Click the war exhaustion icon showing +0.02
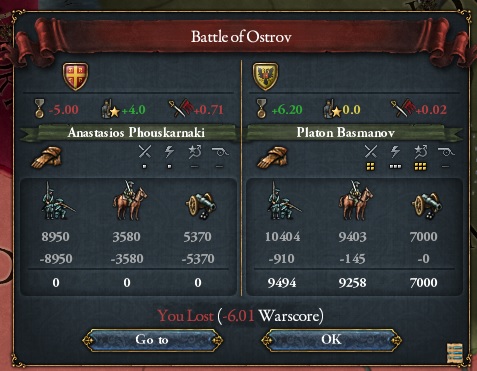Viewport: 477px width, 371px height. click(x=403, y=109)
